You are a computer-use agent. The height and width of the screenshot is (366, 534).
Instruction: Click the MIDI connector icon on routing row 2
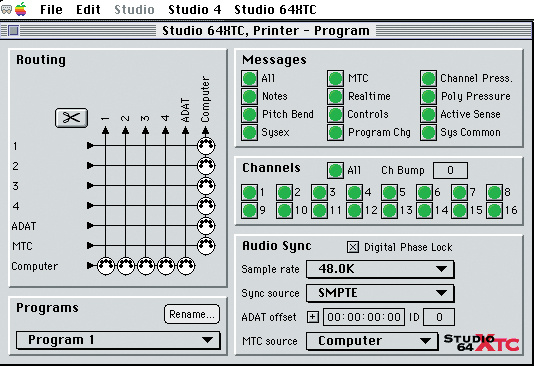click(206, 166)
